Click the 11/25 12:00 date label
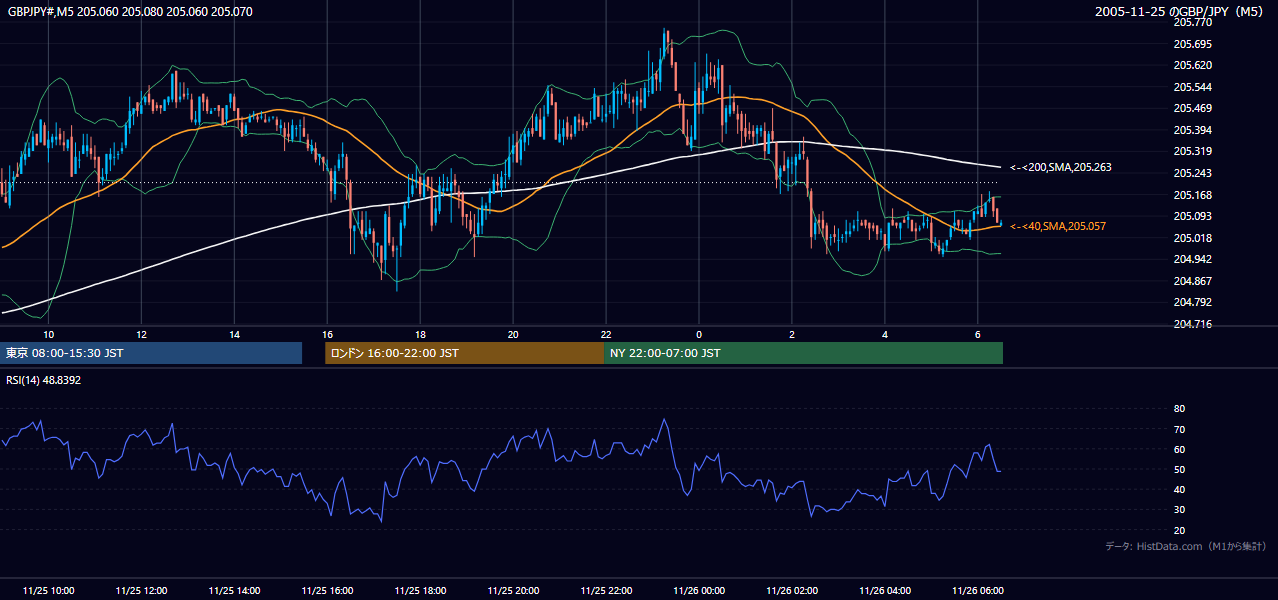The height and width of the screenshot is (600, 1278). [141, 590]
